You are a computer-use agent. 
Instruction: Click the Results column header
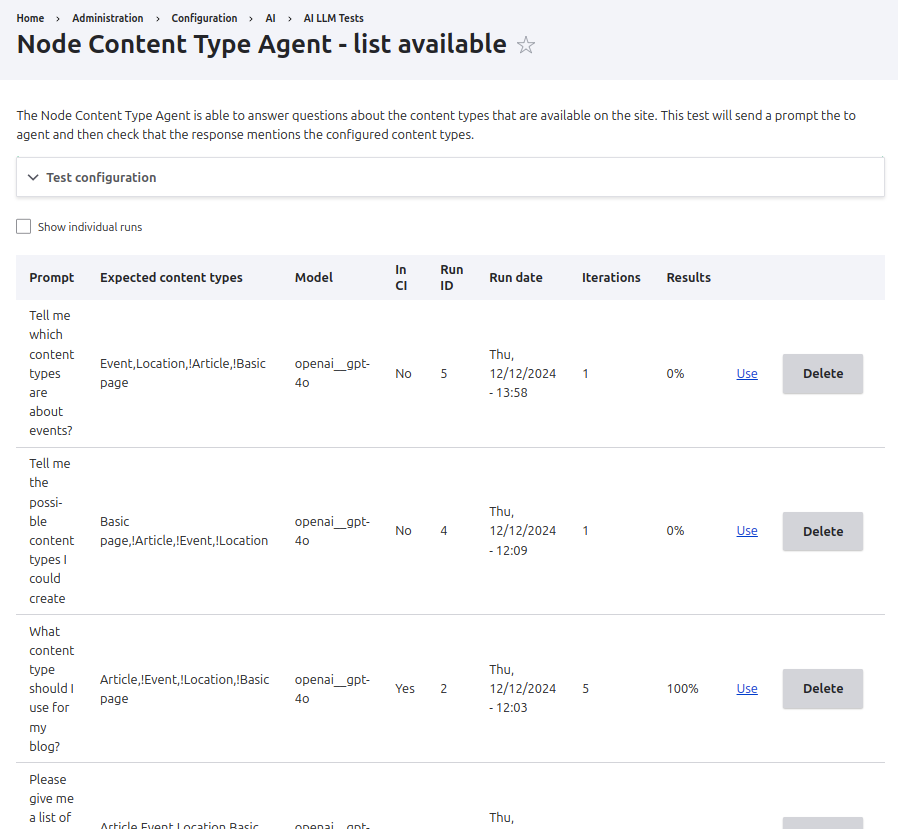tap(688, 278)
